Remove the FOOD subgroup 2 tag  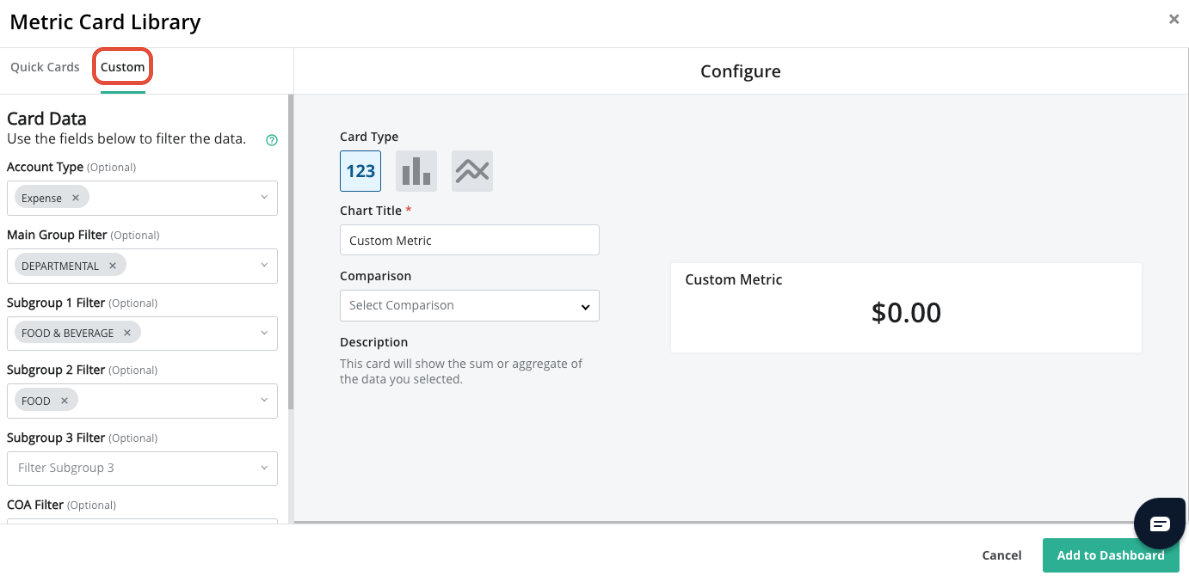pyautogui.click(x=64, y=401)
